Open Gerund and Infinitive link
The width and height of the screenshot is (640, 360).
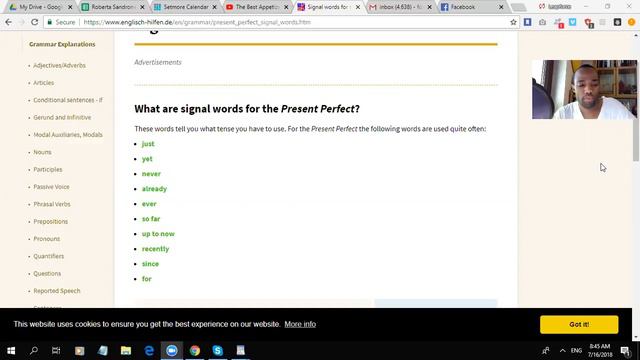(x=62, y=117)
